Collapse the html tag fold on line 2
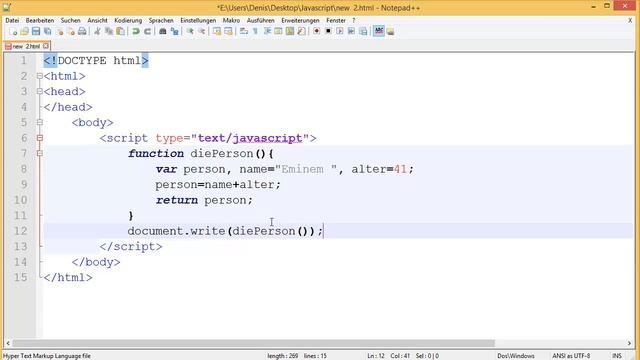The image size is (640, 360). (40, 76)
